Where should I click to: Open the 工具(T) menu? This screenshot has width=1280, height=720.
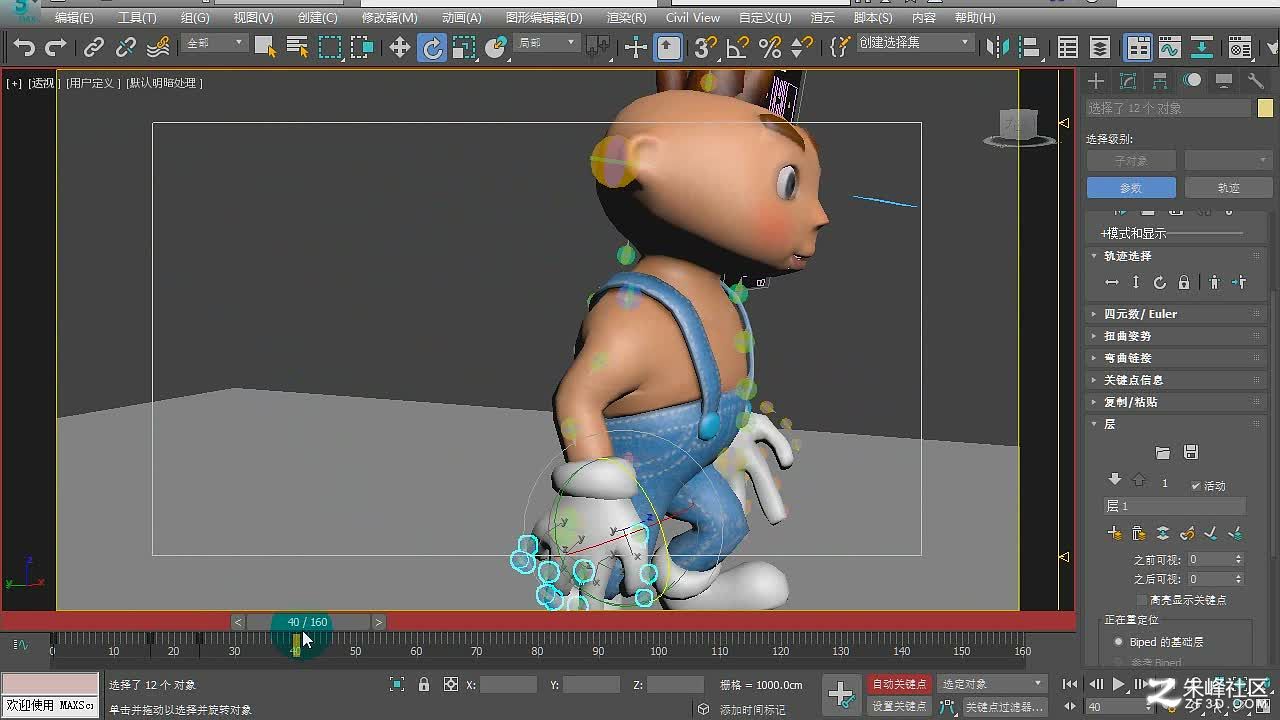pos(137,18)
